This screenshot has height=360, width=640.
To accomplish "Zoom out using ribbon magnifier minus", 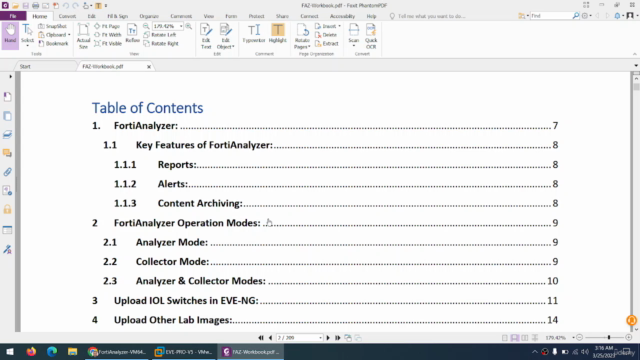I will [146, 26].
